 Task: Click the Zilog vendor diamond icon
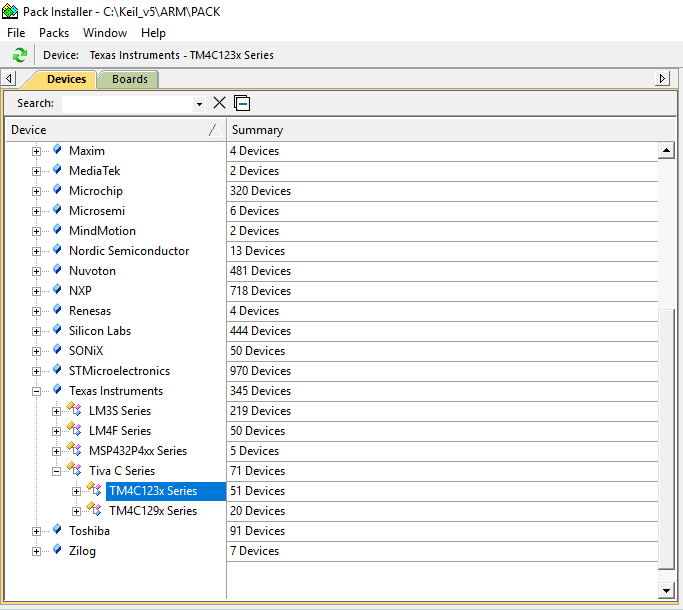[57, 550]
